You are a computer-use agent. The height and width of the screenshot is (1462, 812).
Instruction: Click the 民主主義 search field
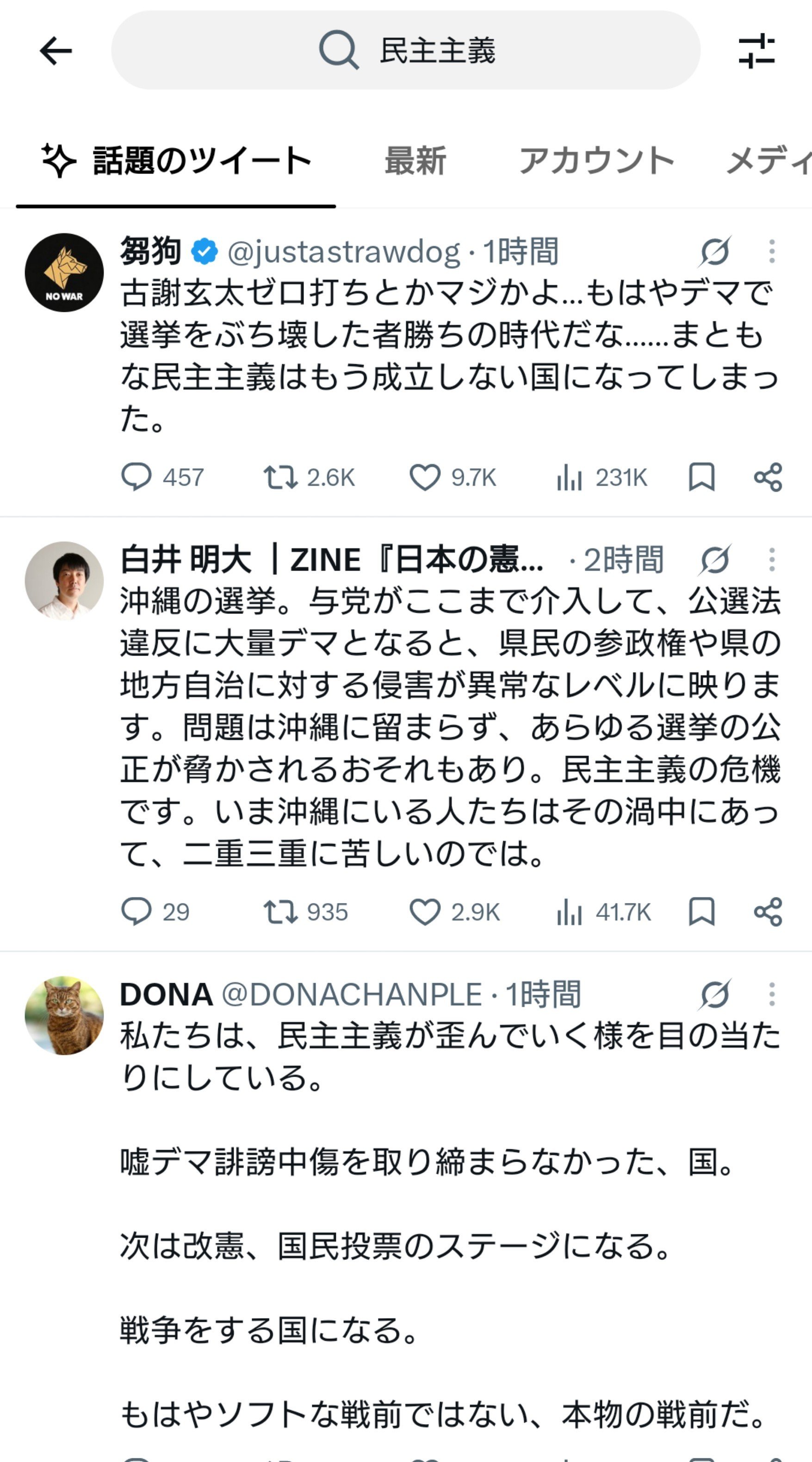coord(406,50)
